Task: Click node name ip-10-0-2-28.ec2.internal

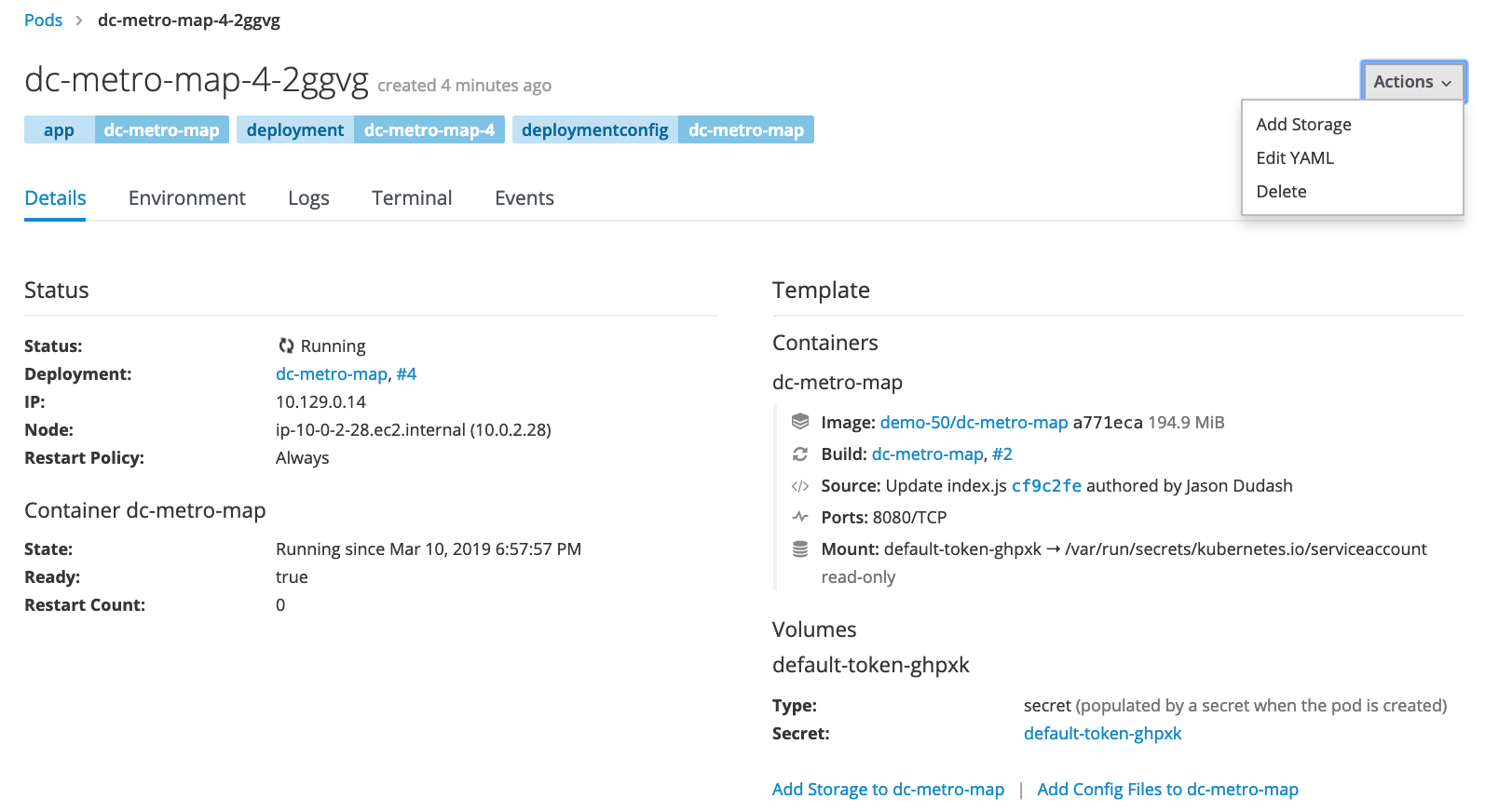Action: click(371, 429)
